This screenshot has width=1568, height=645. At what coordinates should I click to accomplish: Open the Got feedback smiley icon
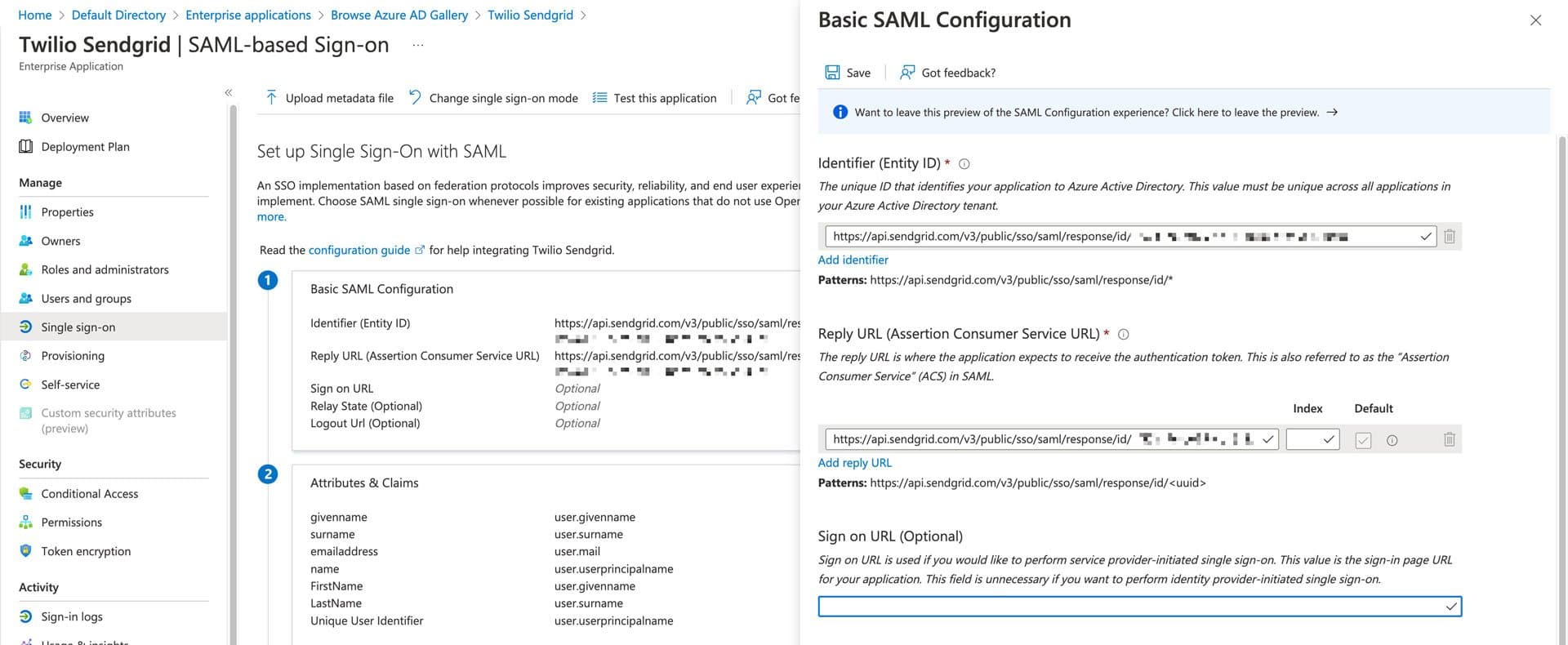point(906,72)
